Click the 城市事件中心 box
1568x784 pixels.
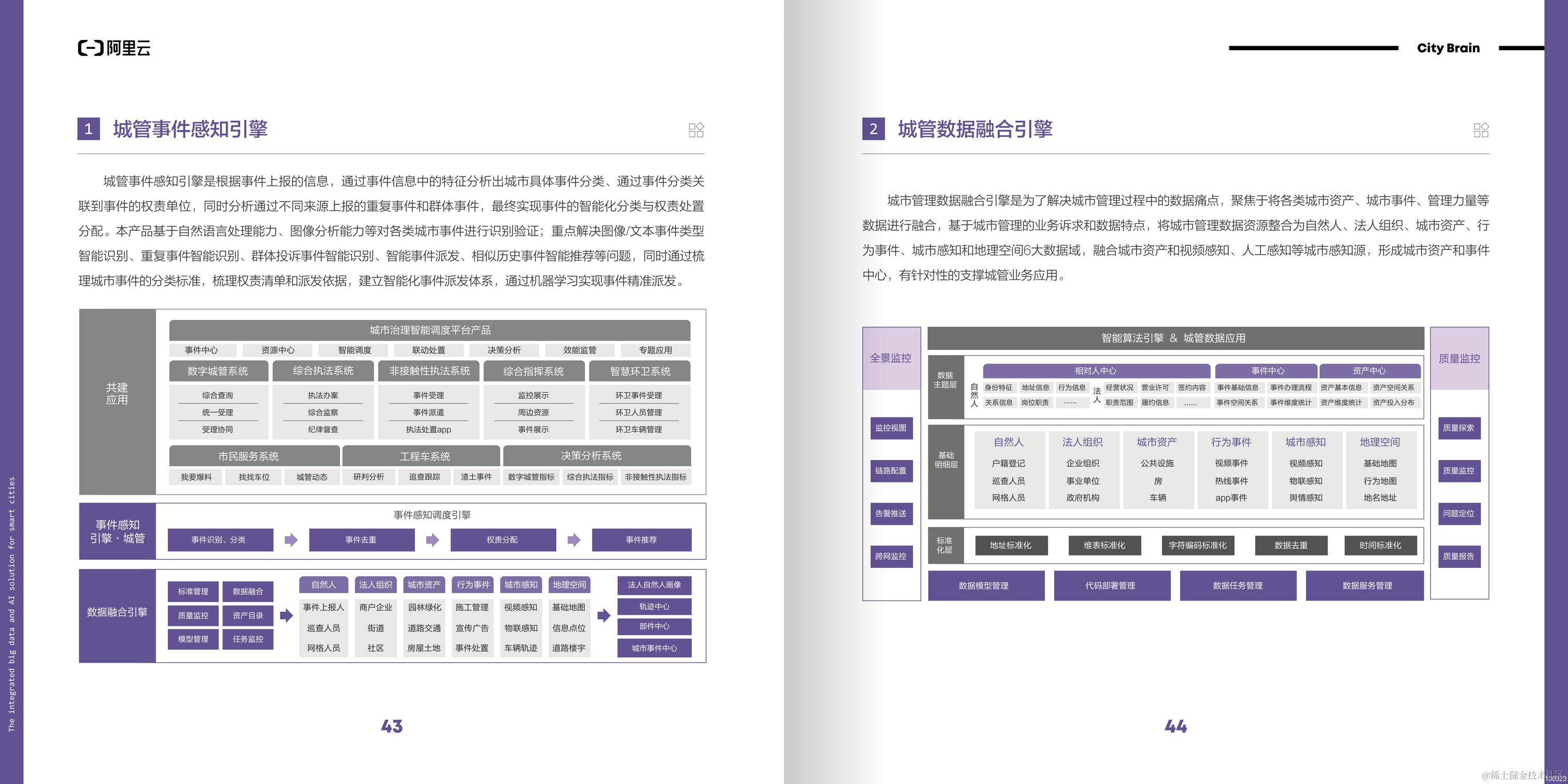pos(654,648)
